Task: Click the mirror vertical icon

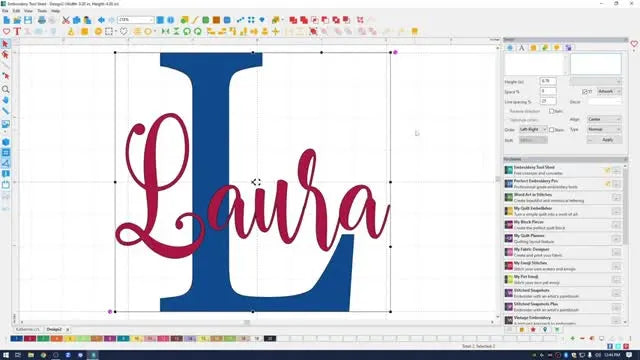Action: click(176, 31)
